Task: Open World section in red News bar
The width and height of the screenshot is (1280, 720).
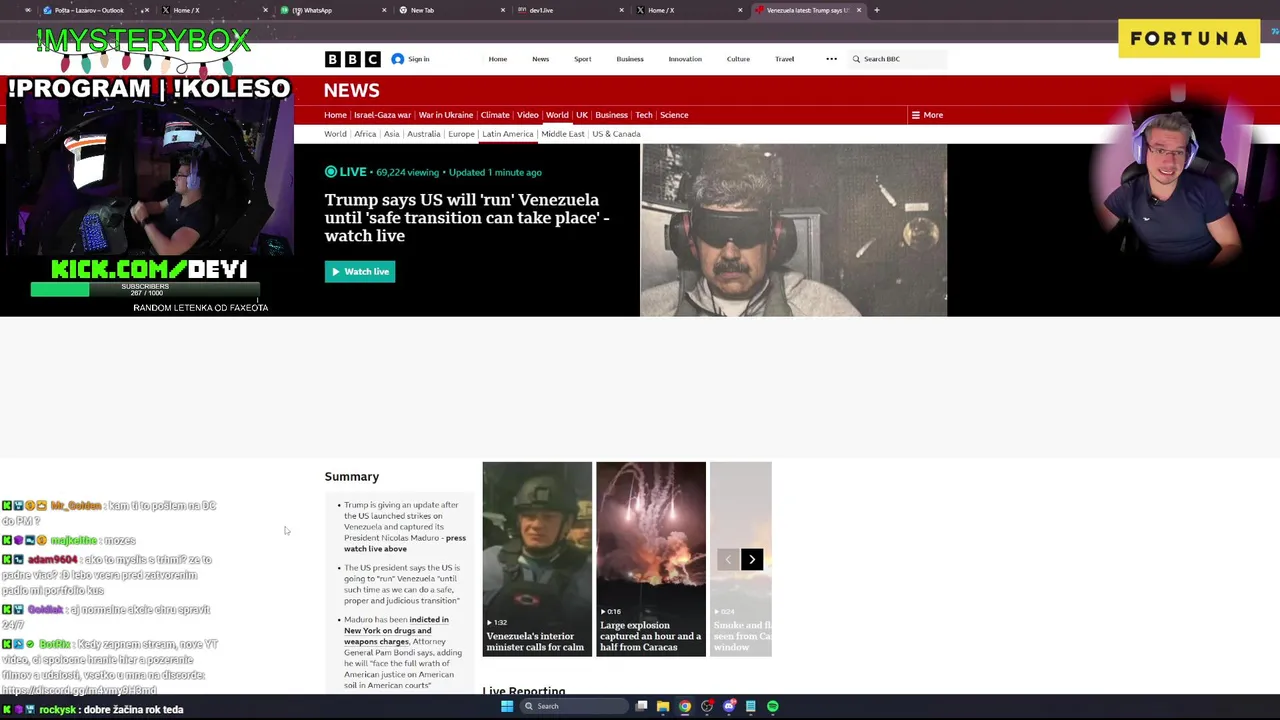Action: [x=557, y=115]
